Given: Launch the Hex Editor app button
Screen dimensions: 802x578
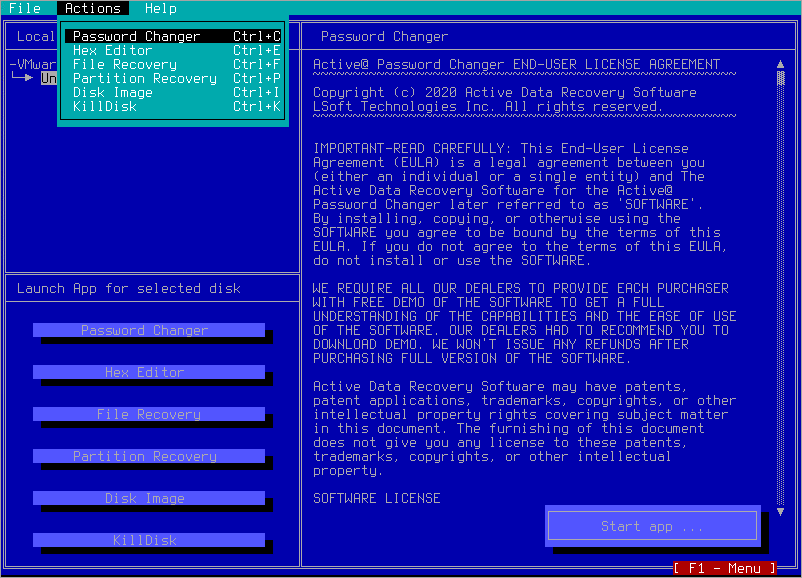Looking at the screenshot, I should pyautogui.click(x=149, y=372).
